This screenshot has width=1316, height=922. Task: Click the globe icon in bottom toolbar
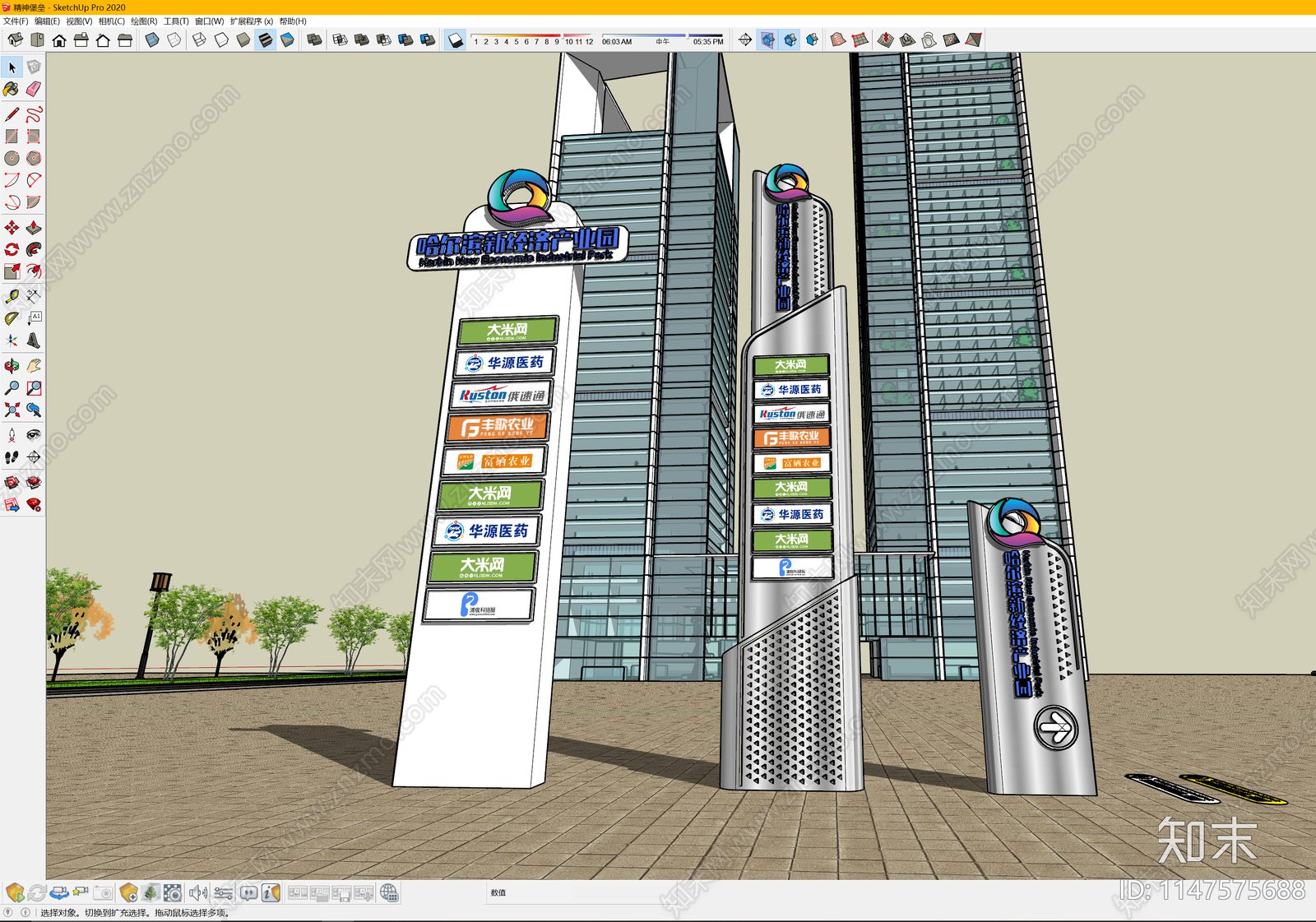(x=389, y=892)
